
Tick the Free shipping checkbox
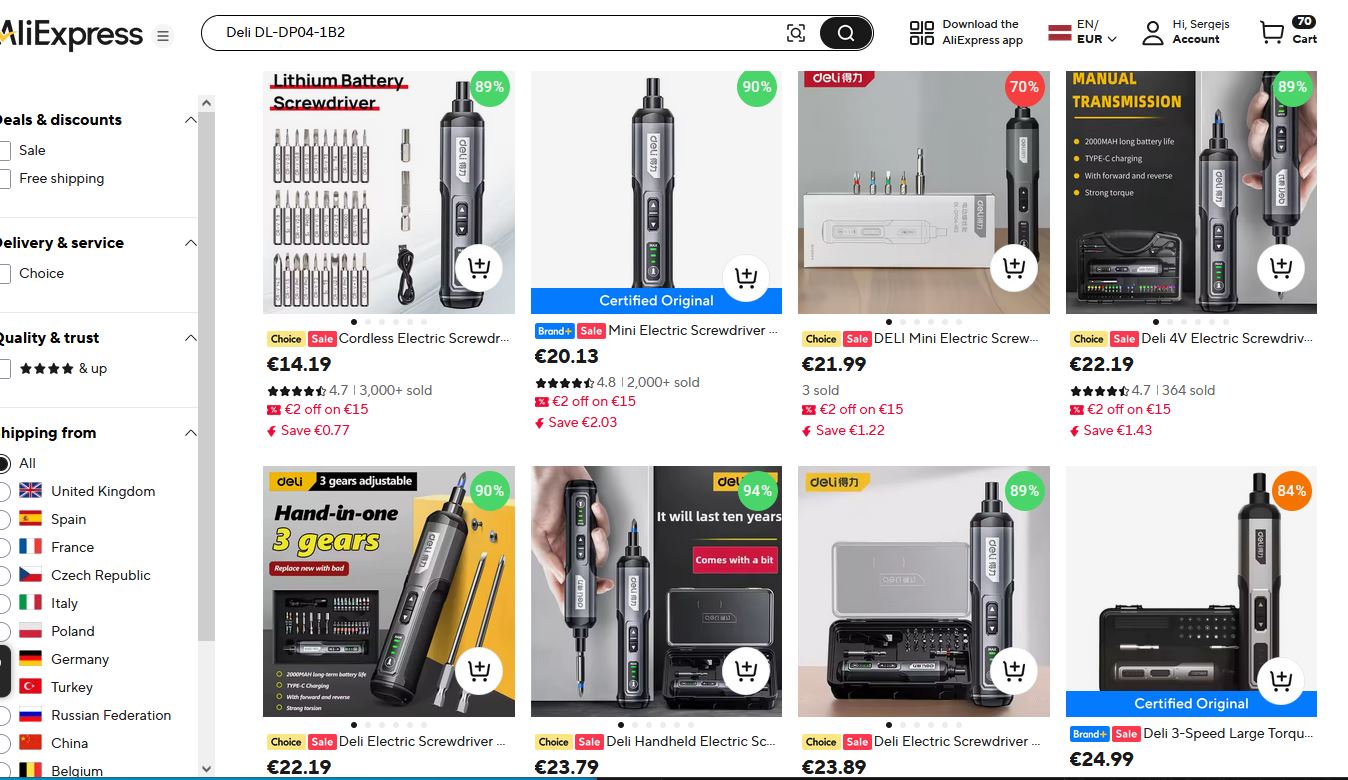coord(3,179)
